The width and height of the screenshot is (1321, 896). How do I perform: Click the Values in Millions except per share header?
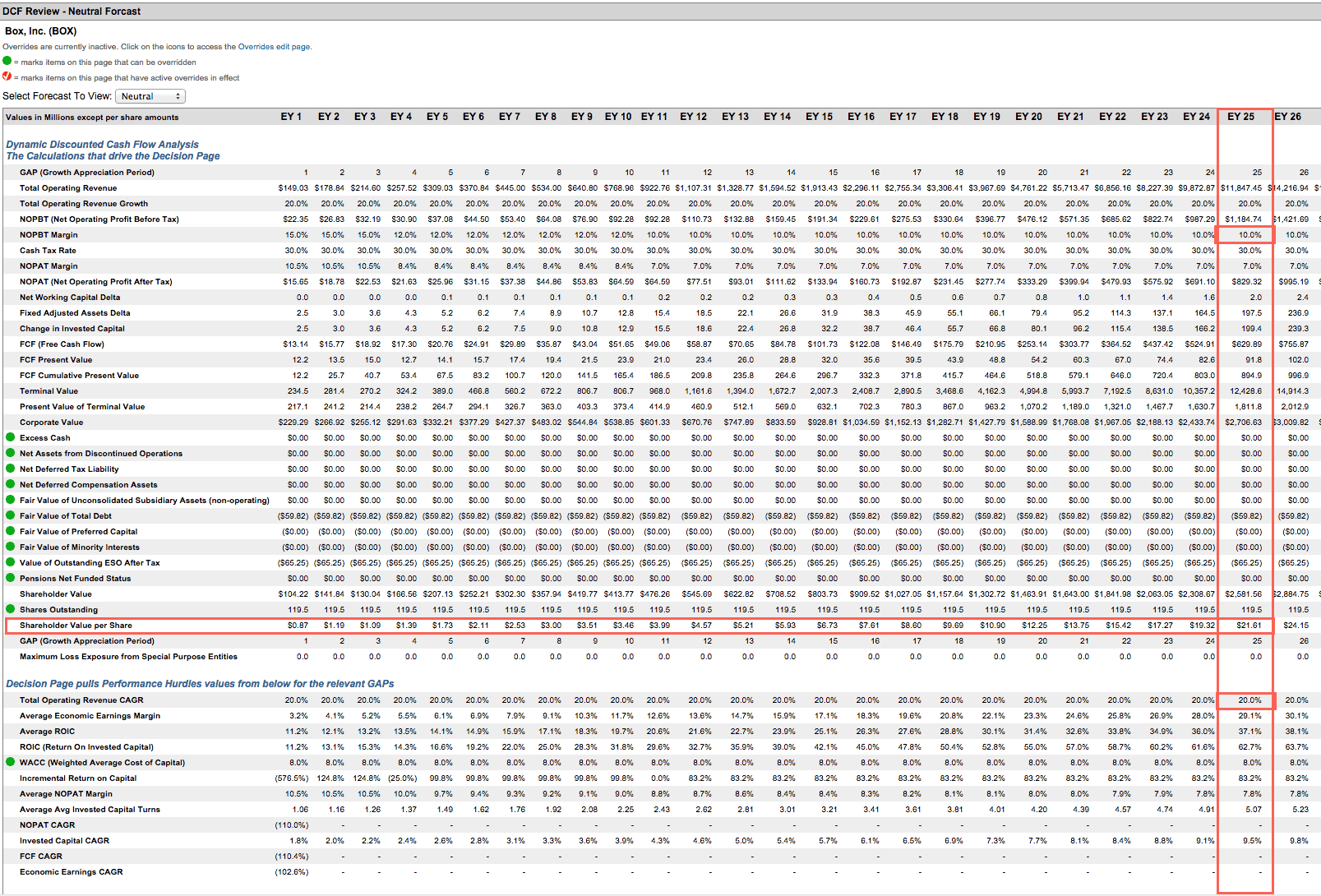pyautogui.click(x=92, y=118)
